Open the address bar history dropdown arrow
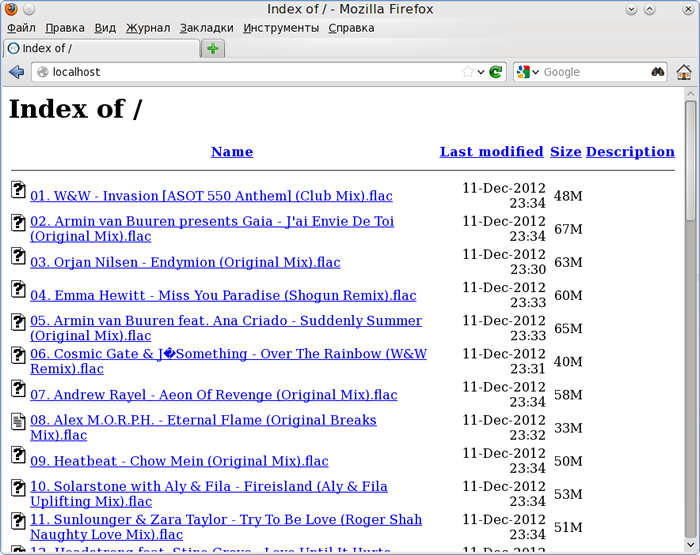Screen dimensions: 700x555 [x=481, y=72]
